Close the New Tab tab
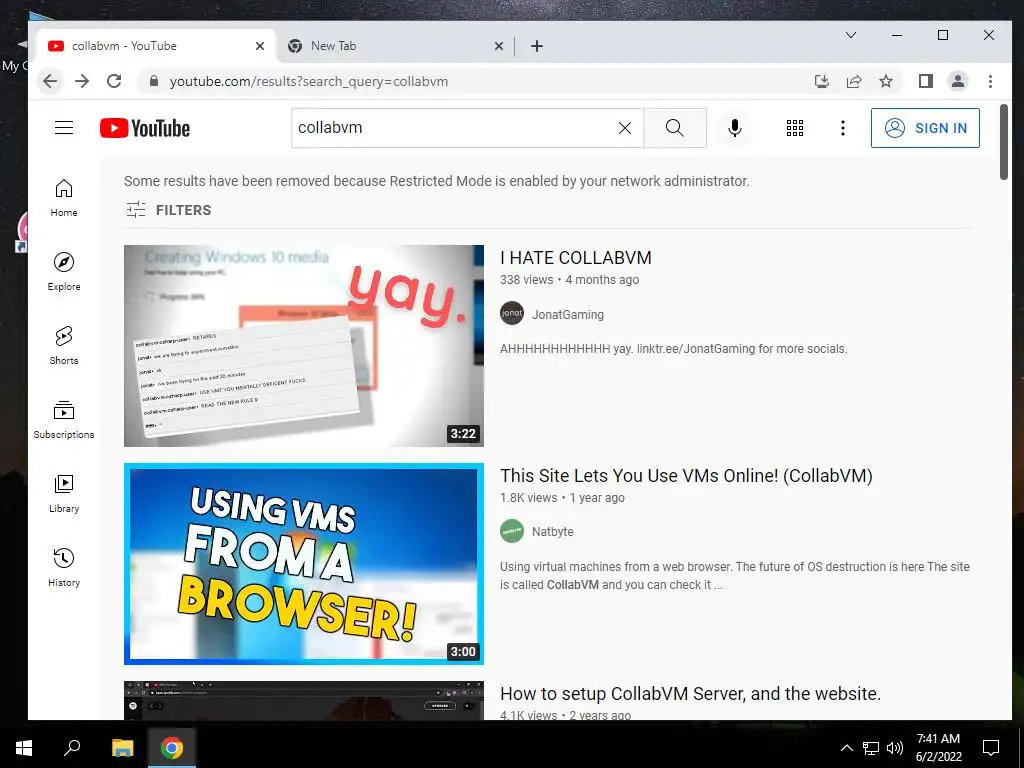This screenshot has width=1024, height=768. (x=499, y=46)
